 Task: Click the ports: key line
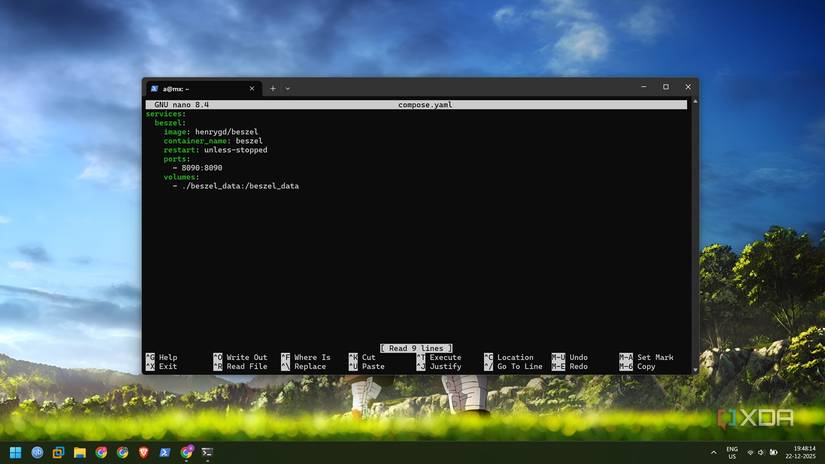pos(177,158)
